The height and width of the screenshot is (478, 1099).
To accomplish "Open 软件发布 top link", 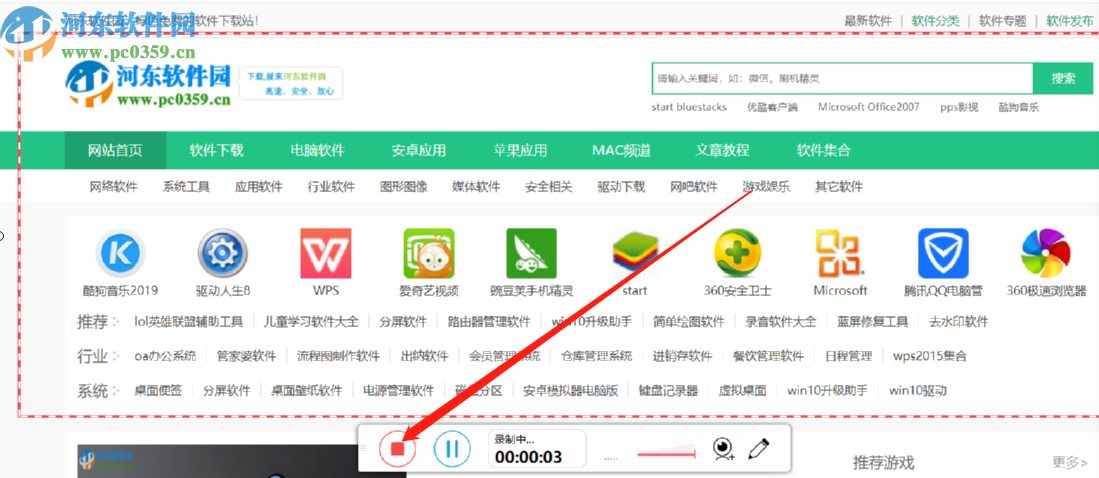I will (x=1070, y=21).
